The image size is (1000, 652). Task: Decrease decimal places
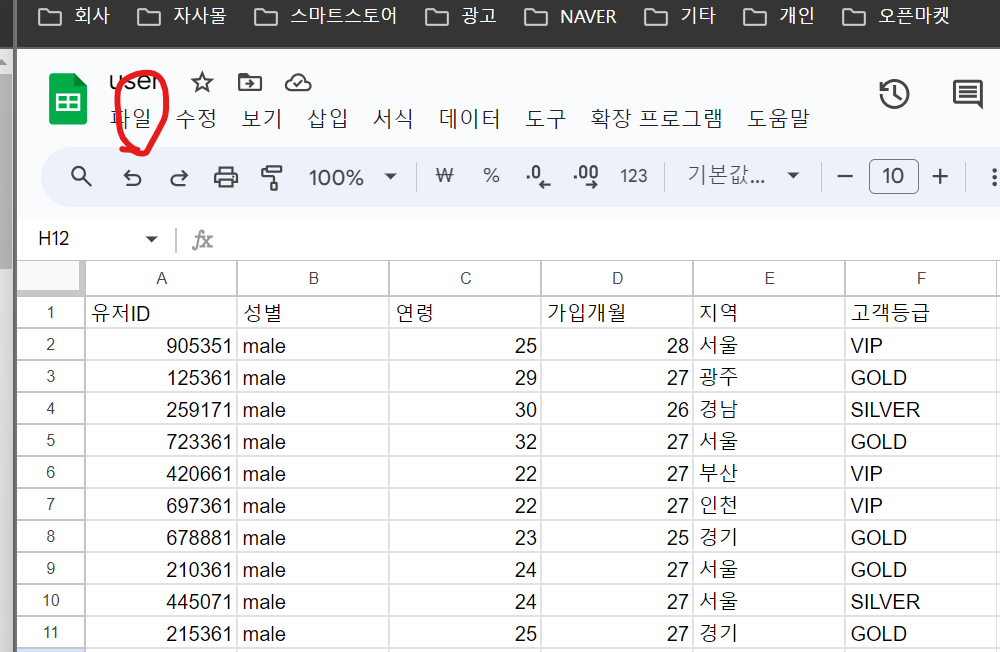click(x=538, y=176)
